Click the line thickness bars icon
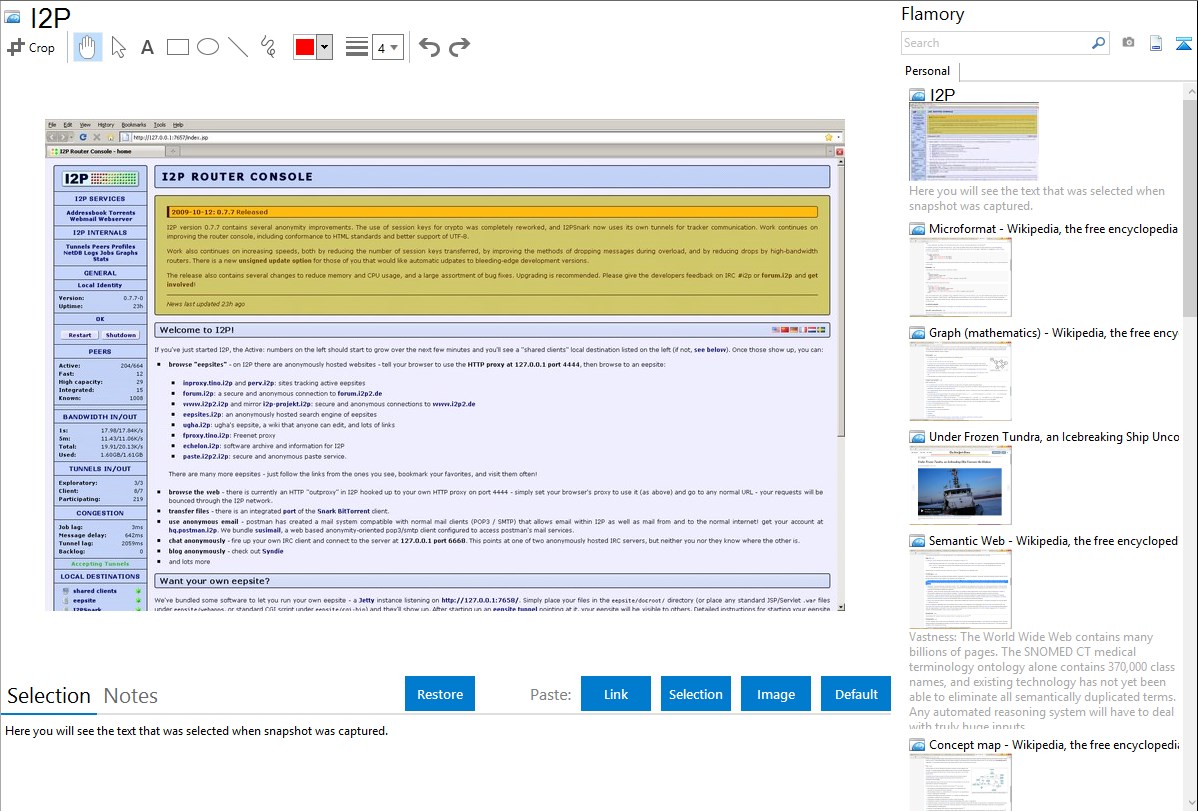The width and height of the screenshot is (1198, 811). point(357,47)
